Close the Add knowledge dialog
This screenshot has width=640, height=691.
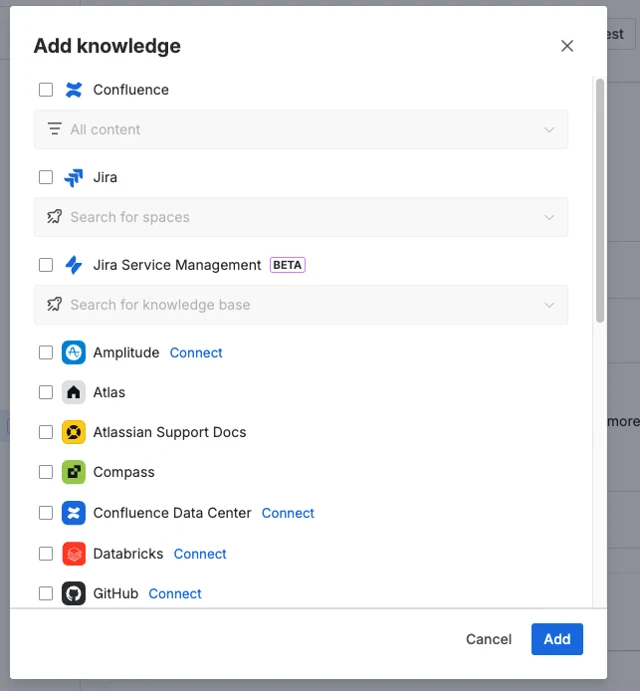tap(567, 46)
